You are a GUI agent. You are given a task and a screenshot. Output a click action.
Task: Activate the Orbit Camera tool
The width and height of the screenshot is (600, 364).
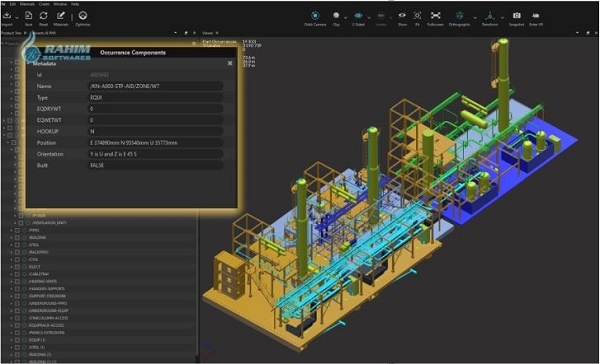click(x=315, y=15)
